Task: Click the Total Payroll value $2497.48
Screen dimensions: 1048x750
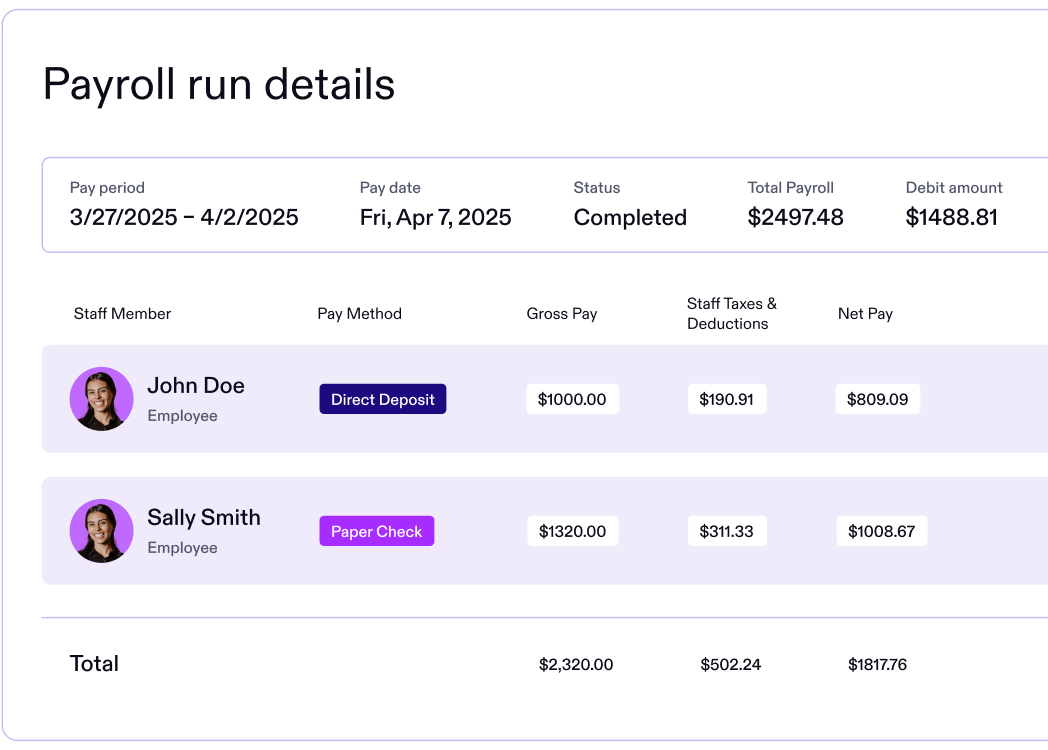Action: [x=795, y=217]
